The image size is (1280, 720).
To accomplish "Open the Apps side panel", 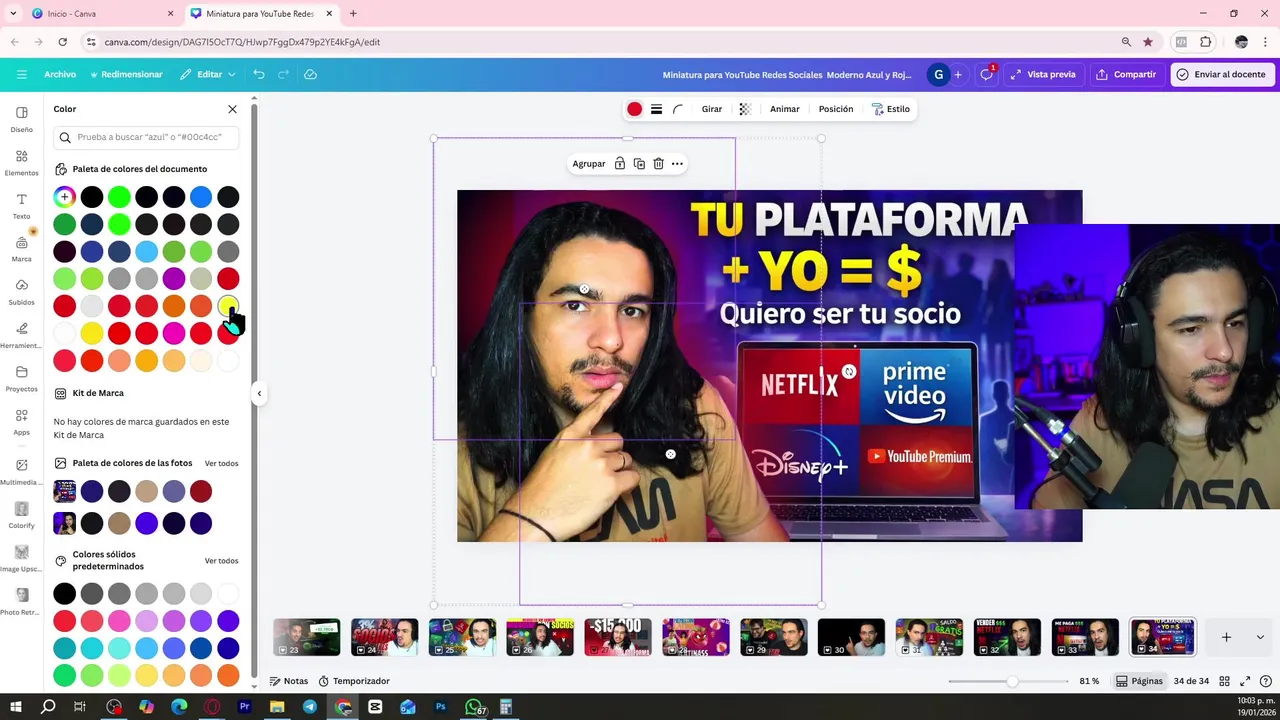I will [21, 421].
